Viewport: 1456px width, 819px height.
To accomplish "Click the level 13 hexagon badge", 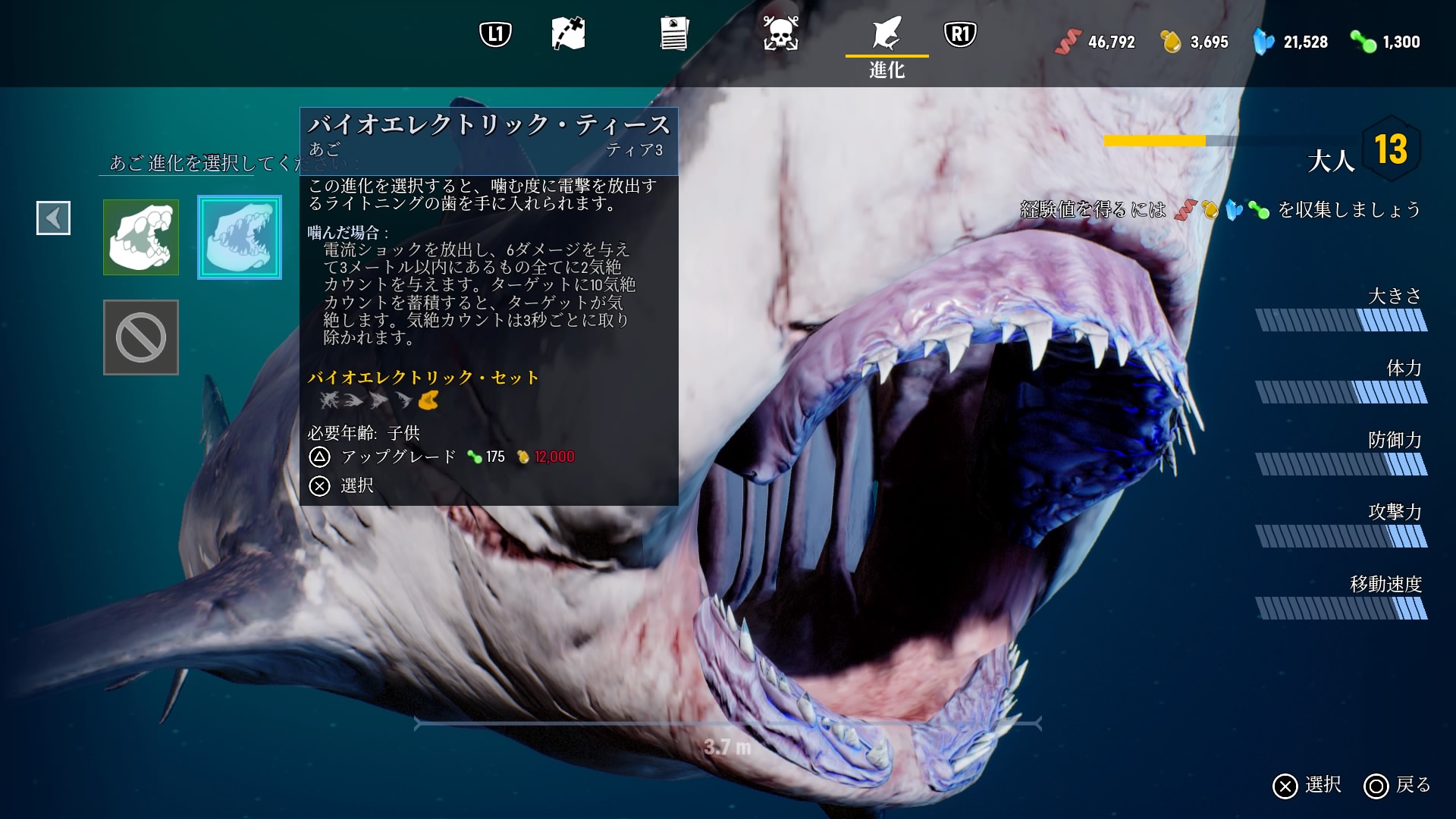I will 1391,149.
